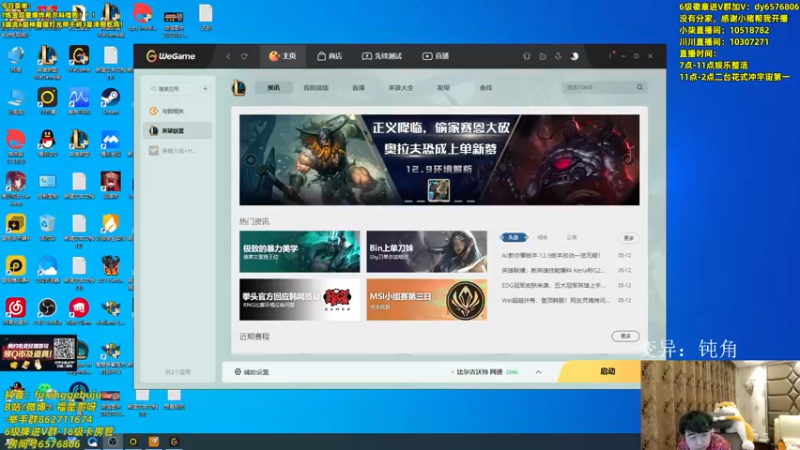This screenshot has height=450, width=800.
Task: Select the 穿越火线 entry in the sidebar
Action: pyautogui.click(x=177, y=151)
